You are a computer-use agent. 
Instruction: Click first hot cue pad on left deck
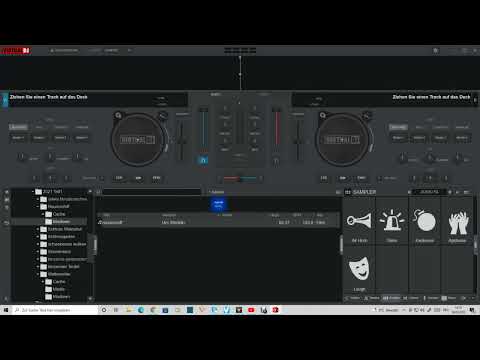[x=18, y=138]
